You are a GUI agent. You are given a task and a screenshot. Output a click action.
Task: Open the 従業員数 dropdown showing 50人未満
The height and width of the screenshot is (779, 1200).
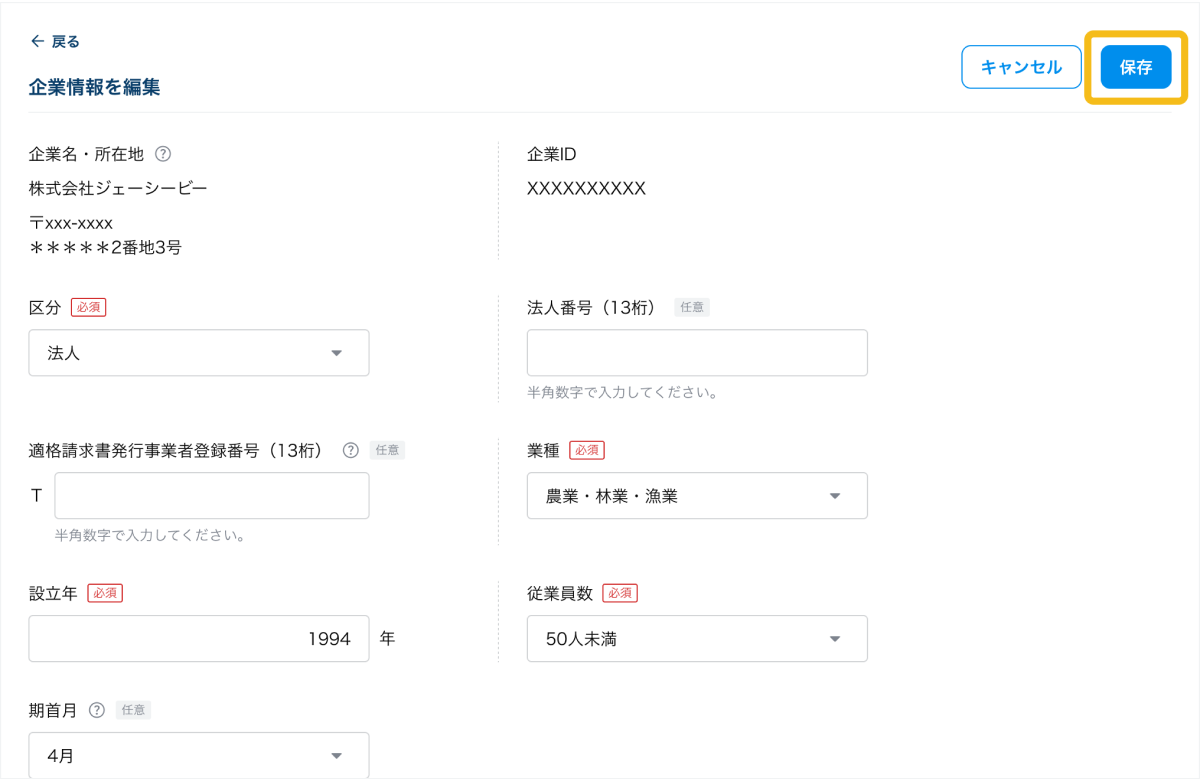[697, 639]
